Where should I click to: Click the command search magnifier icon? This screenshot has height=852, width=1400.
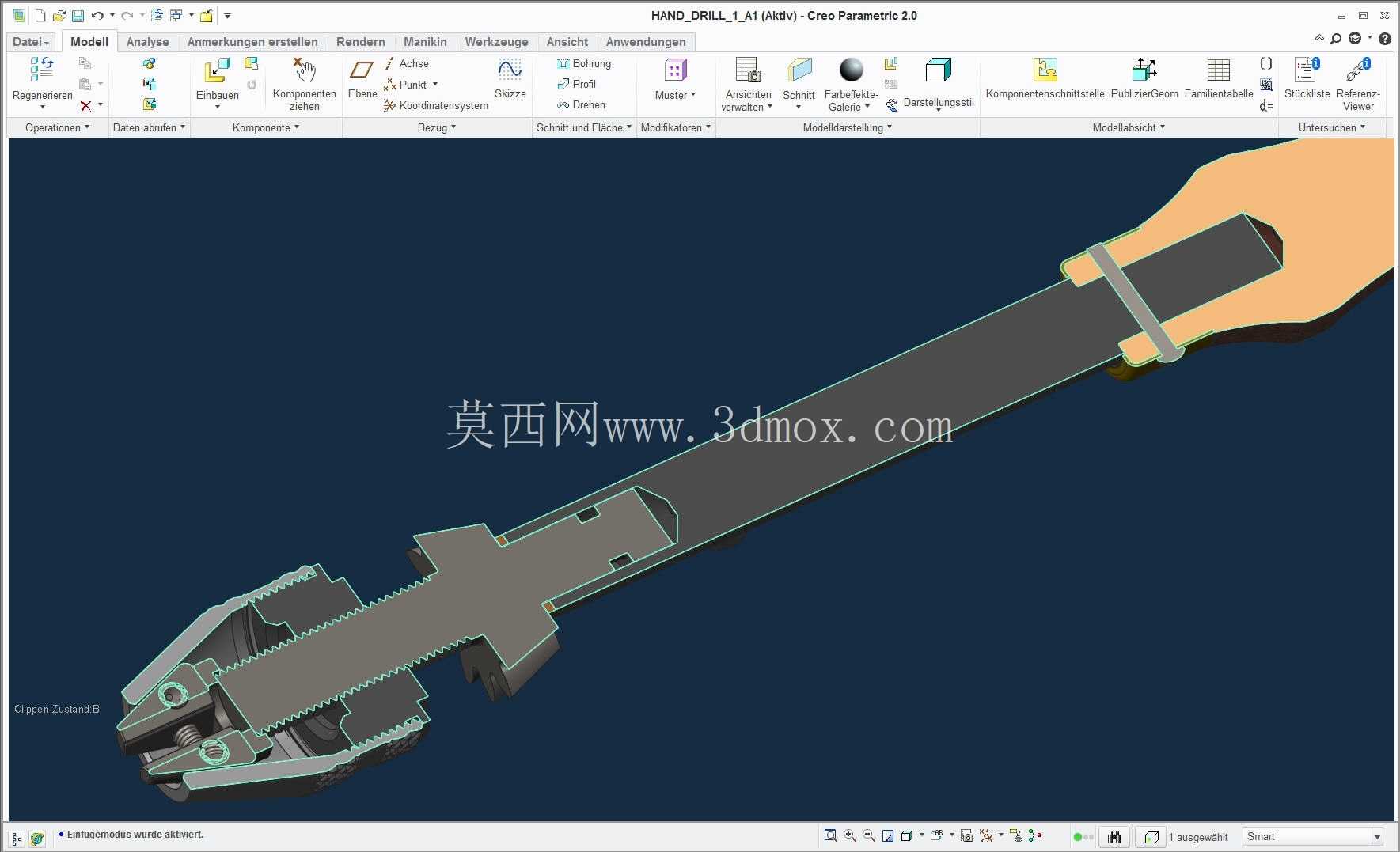coord(1336,38)
